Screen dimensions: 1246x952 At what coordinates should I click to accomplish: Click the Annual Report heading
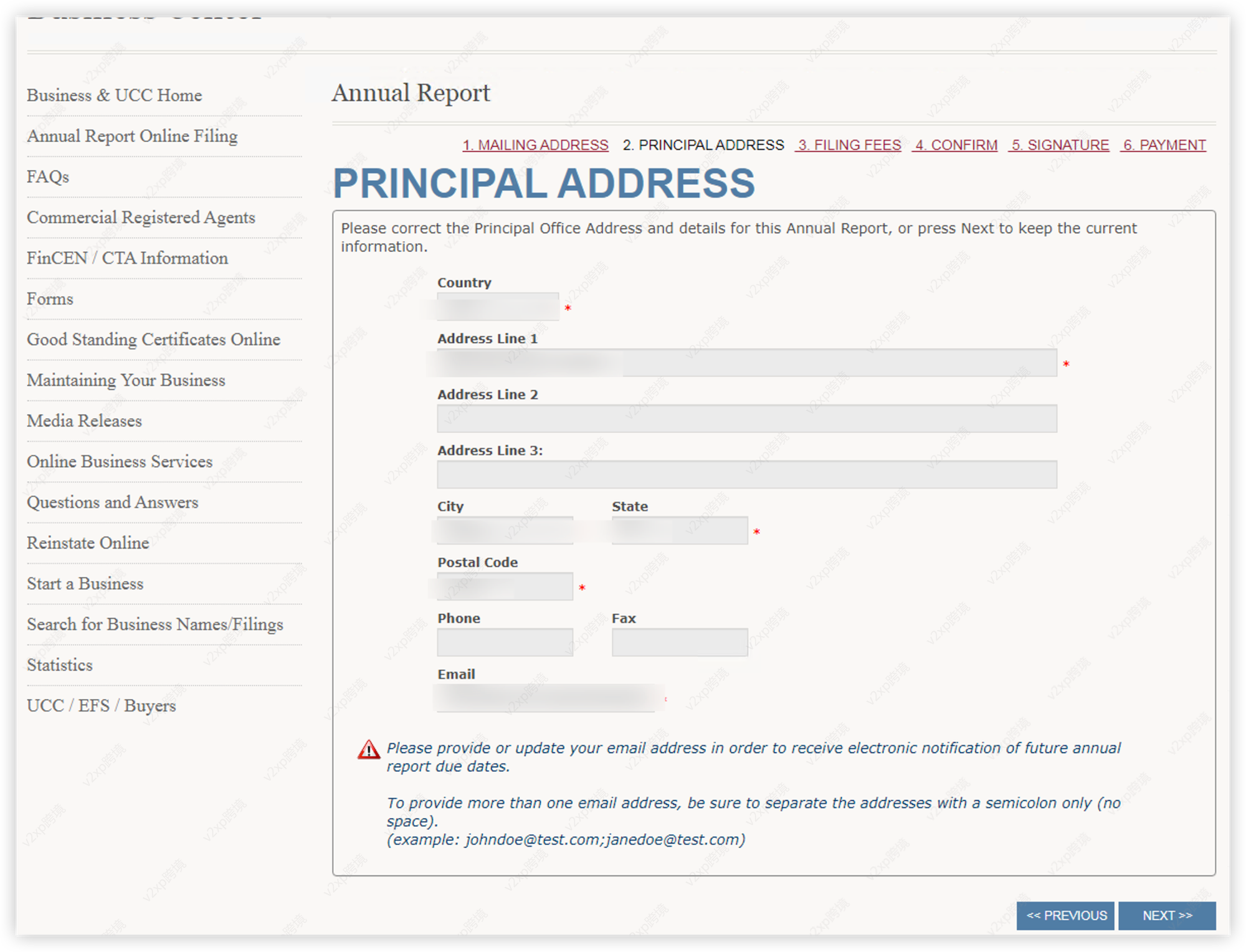point(411,93)
